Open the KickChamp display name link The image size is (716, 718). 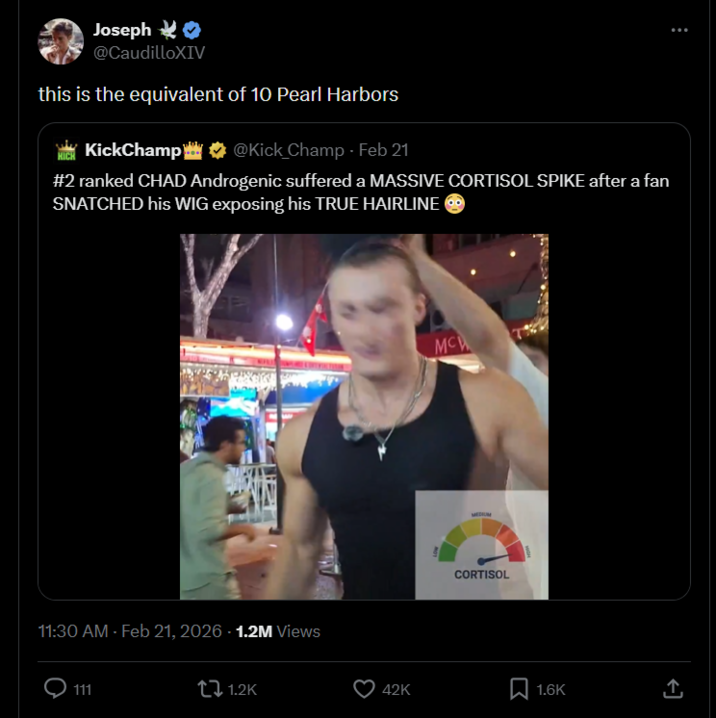[x=133, y=150]
